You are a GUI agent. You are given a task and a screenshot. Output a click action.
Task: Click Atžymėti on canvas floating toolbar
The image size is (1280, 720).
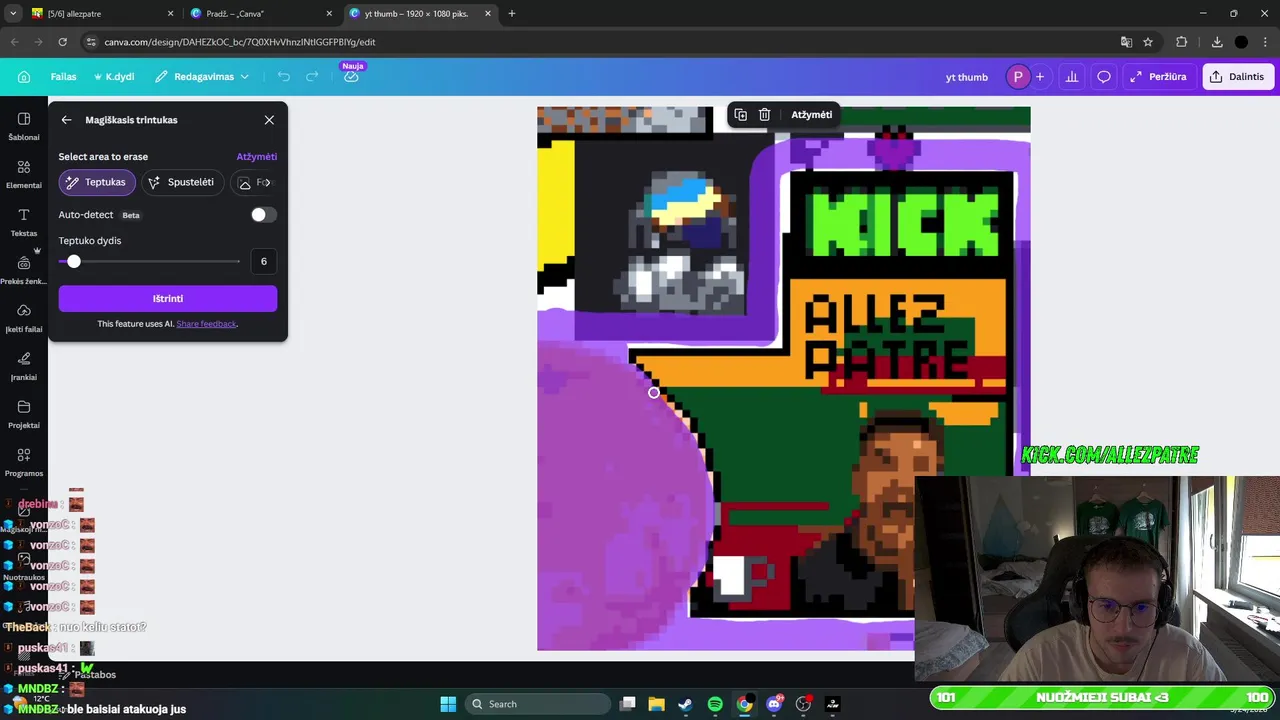[812, 115]
